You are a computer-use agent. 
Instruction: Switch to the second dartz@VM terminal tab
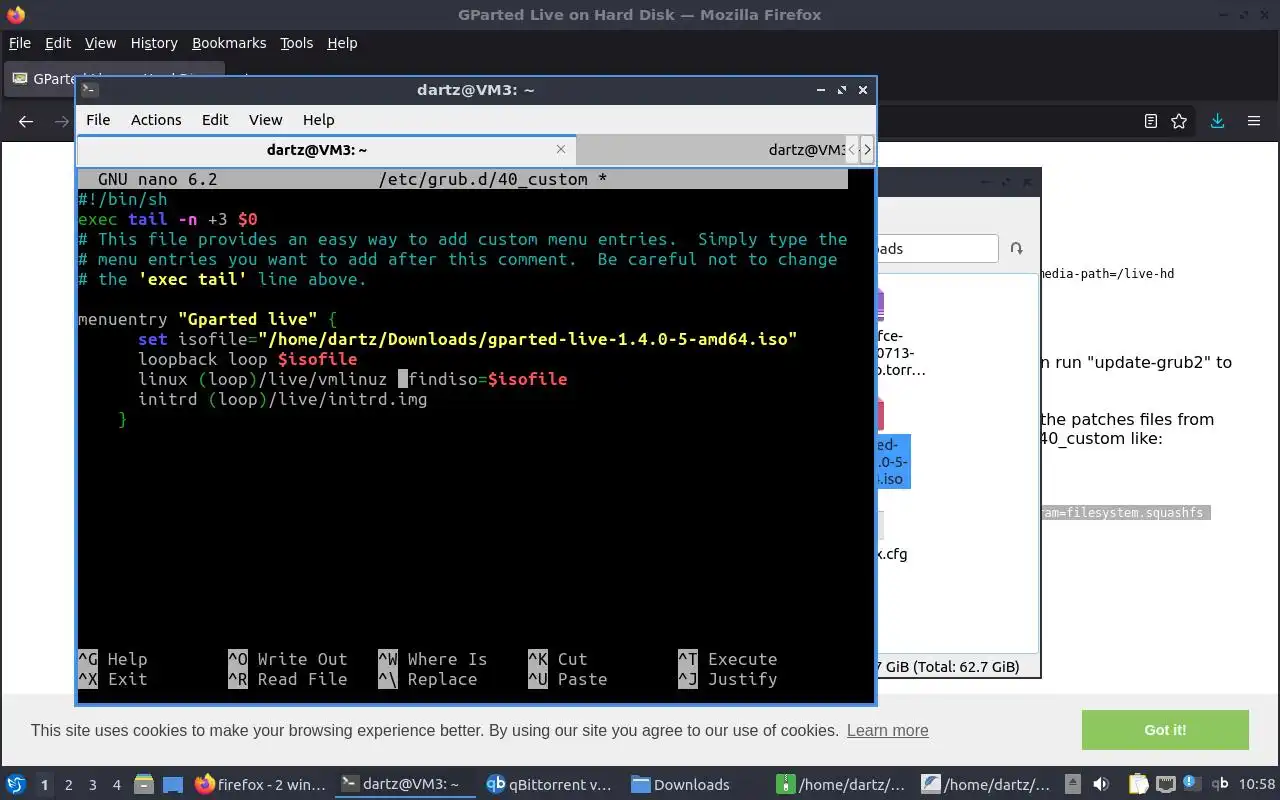coord(712,149)
